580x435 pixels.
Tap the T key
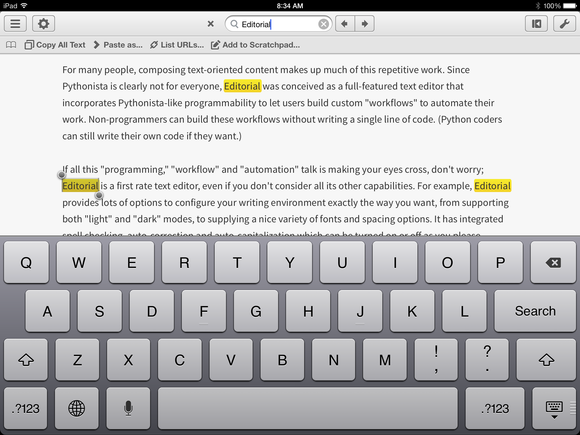coord(237,263)
